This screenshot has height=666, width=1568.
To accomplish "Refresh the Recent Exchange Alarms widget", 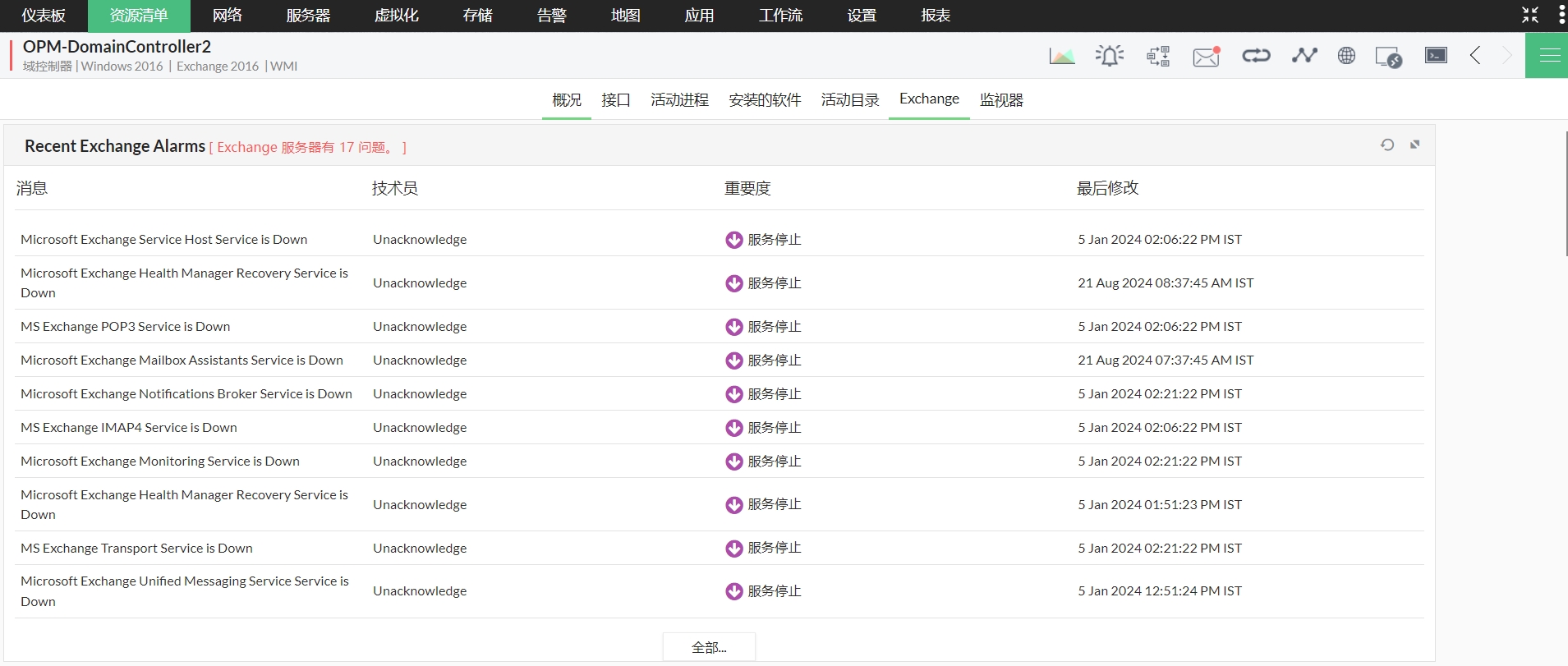I will tap(1387, 145).
